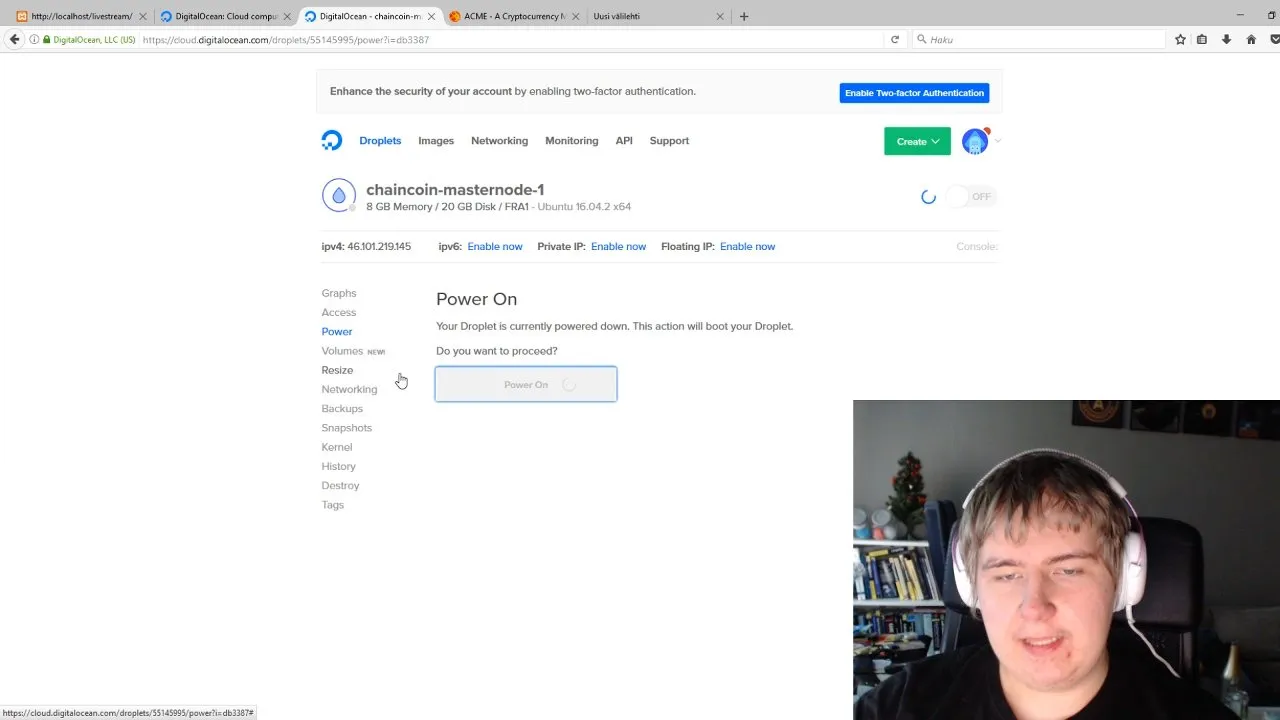Select Kernel in the droplet sidebar
This screenshot has height=720, width=1280.
tap(337, 447)
